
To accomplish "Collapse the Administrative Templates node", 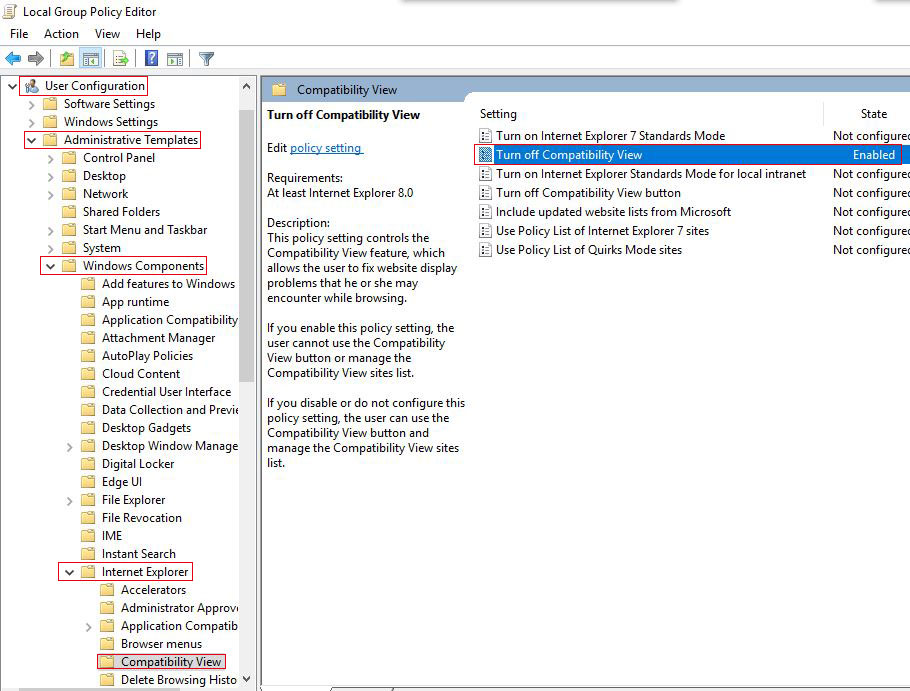I will point(31,140).
